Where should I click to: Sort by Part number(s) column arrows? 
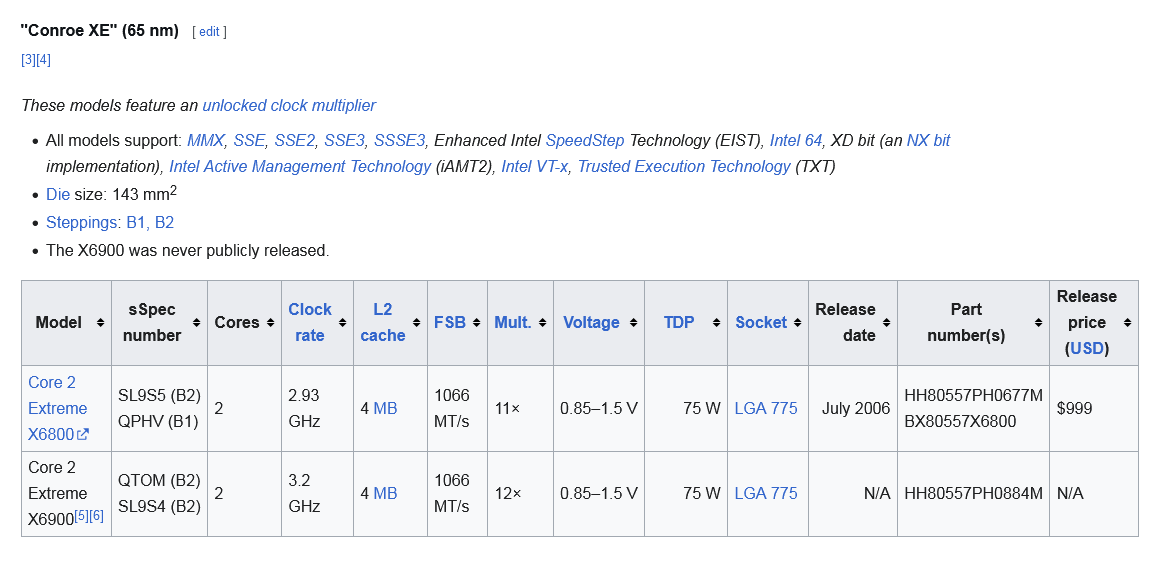(x=1038, y=323)
